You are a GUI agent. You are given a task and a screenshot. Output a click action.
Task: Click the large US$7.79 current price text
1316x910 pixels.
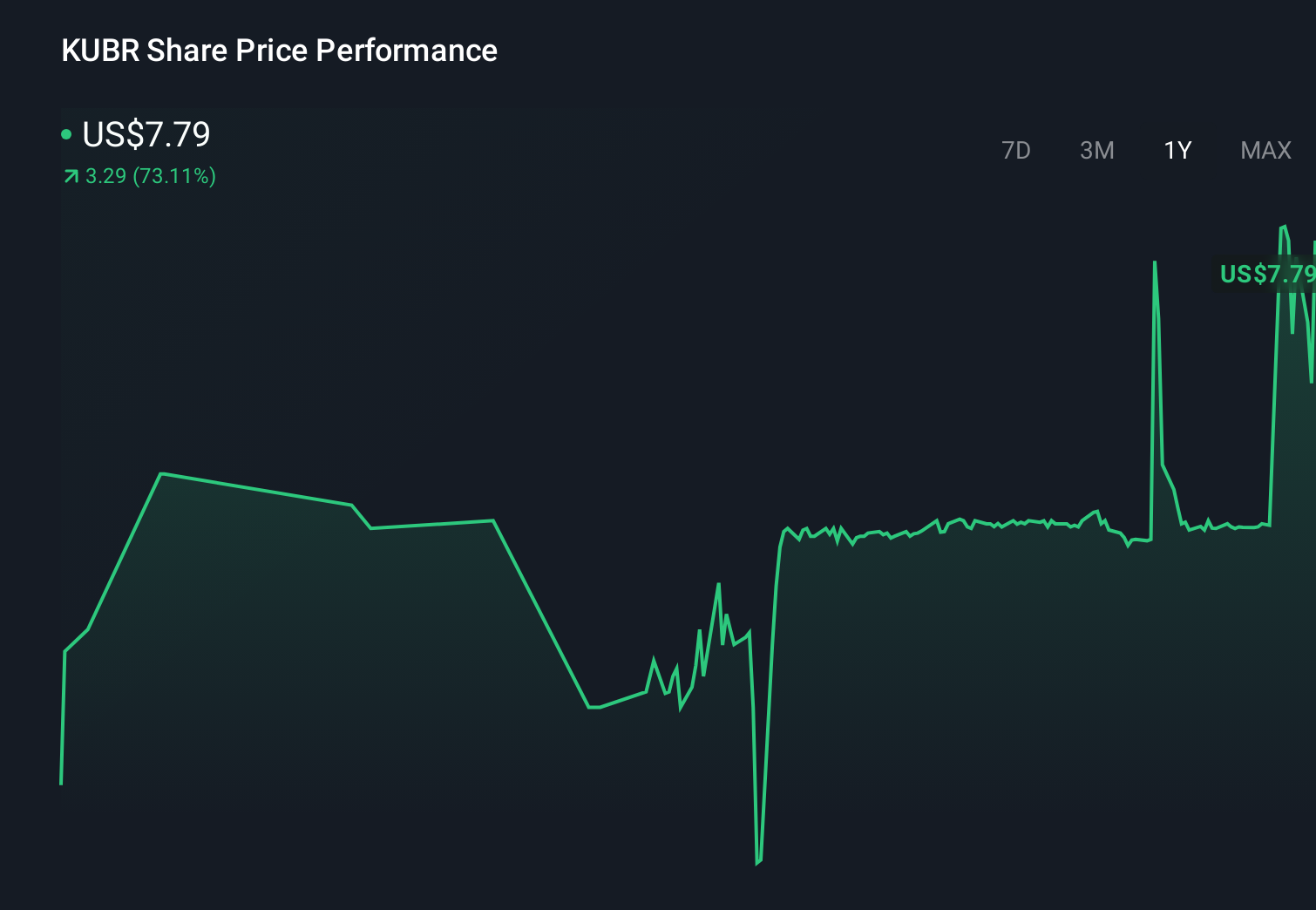click(145, 134)
